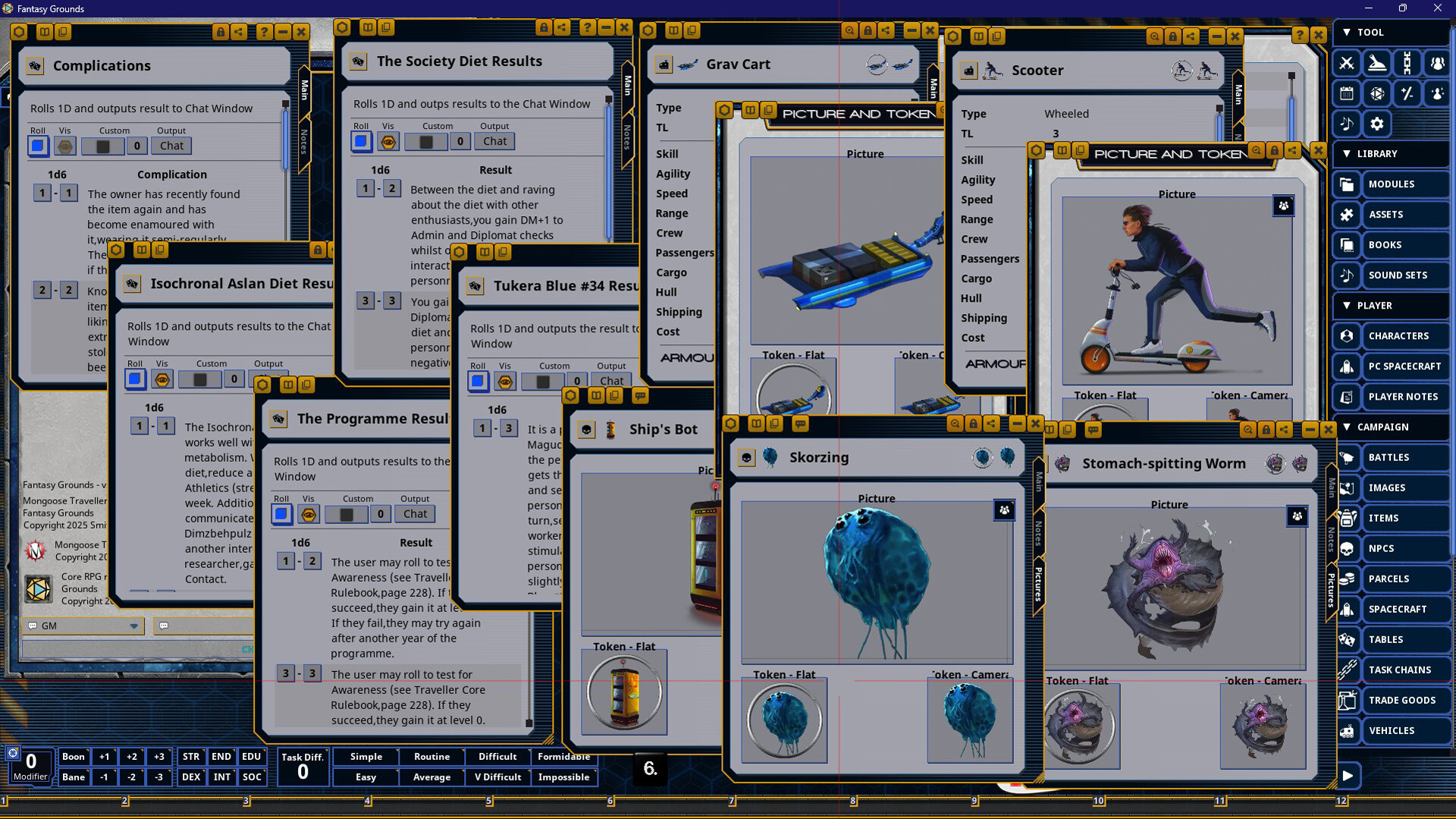Toggle the Roll checkbox in The Programme Results
Image resolution: width=1456 pixels, height=819 pixels.
click(x=281, y=513)
